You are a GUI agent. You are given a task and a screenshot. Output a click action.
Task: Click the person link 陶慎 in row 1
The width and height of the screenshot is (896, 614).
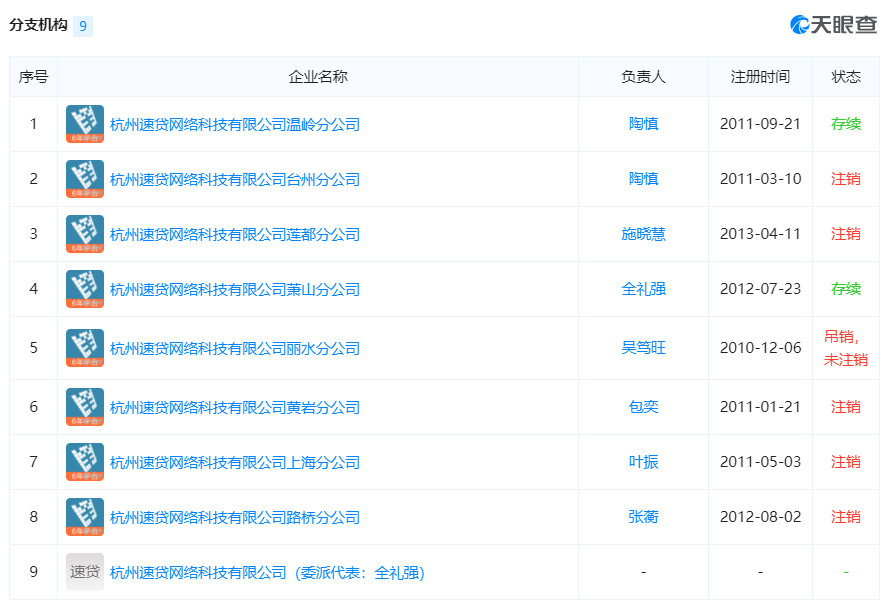[643, 123]
